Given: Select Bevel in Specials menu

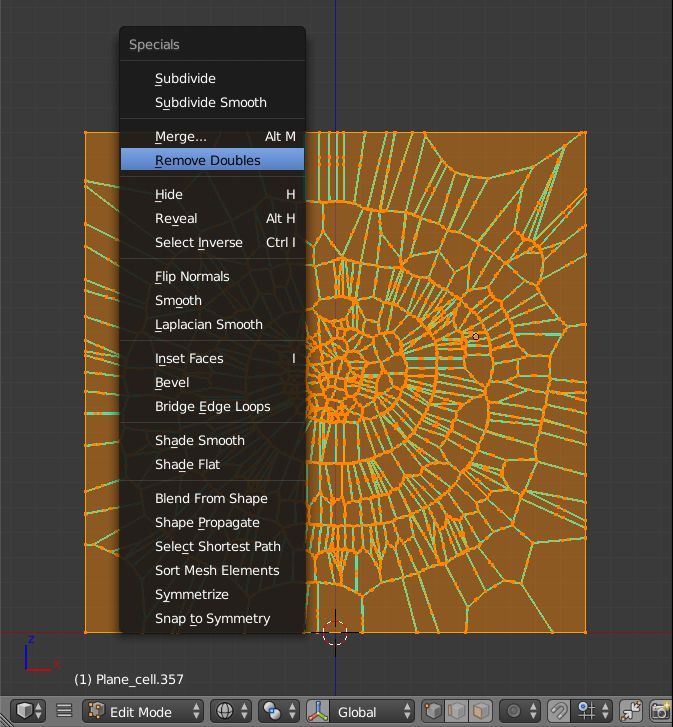Looking at the screenshot, I should 212,383.
